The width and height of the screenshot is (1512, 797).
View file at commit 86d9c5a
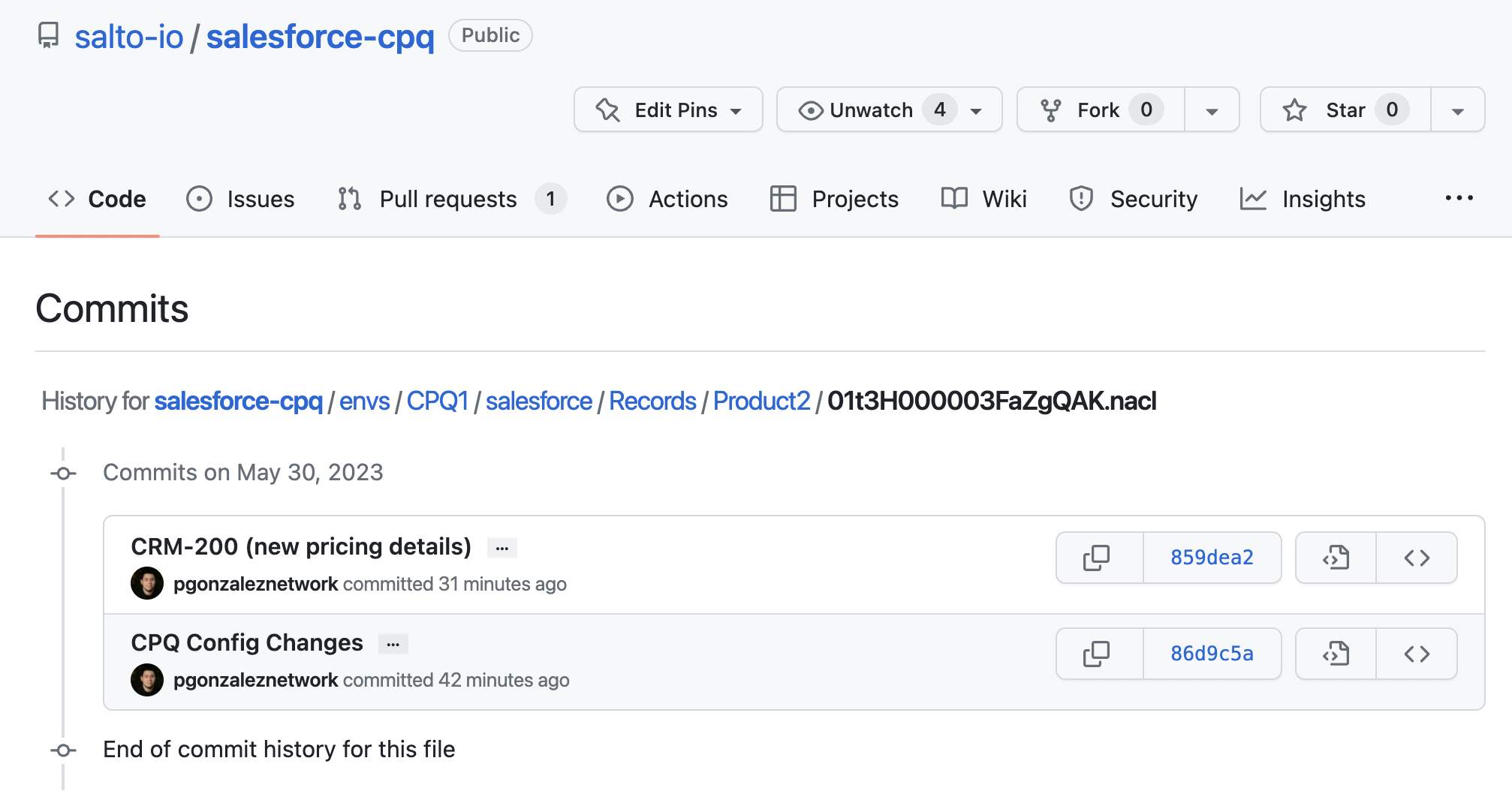(1336, 654)
